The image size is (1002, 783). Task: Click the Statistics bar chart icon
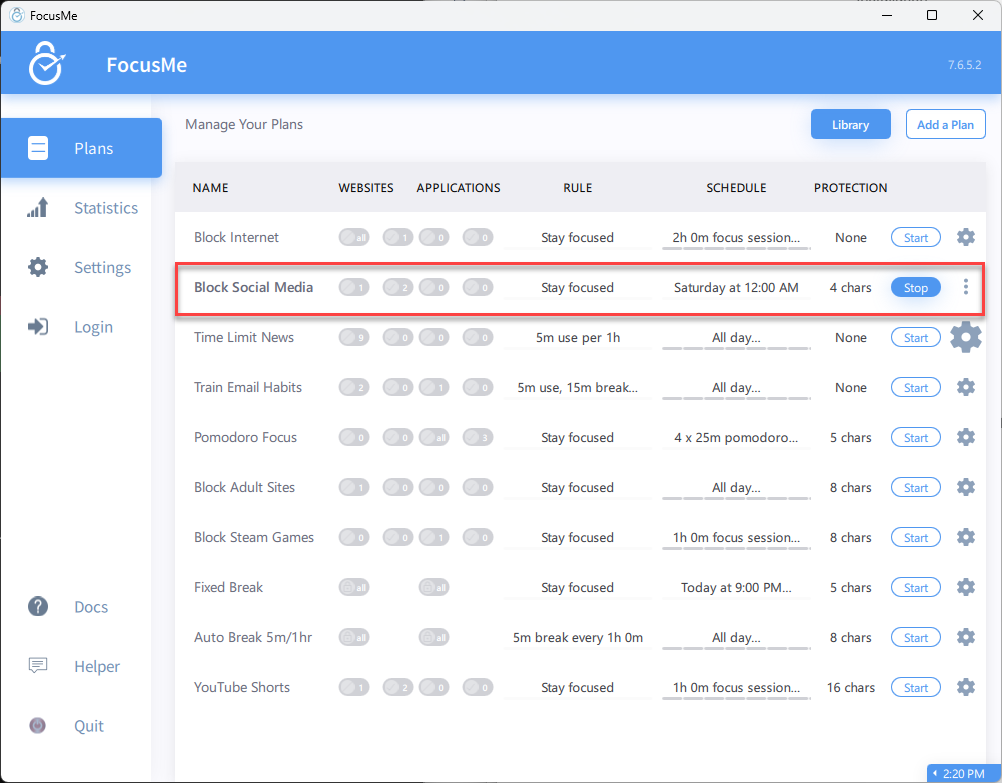point(38,208)
